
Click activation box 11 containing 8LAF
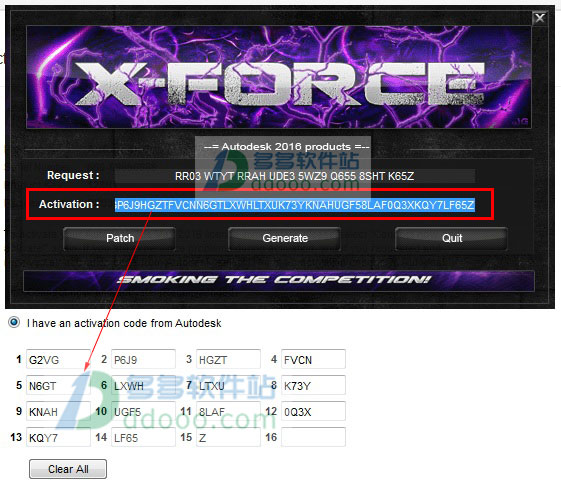click(228, 411)
